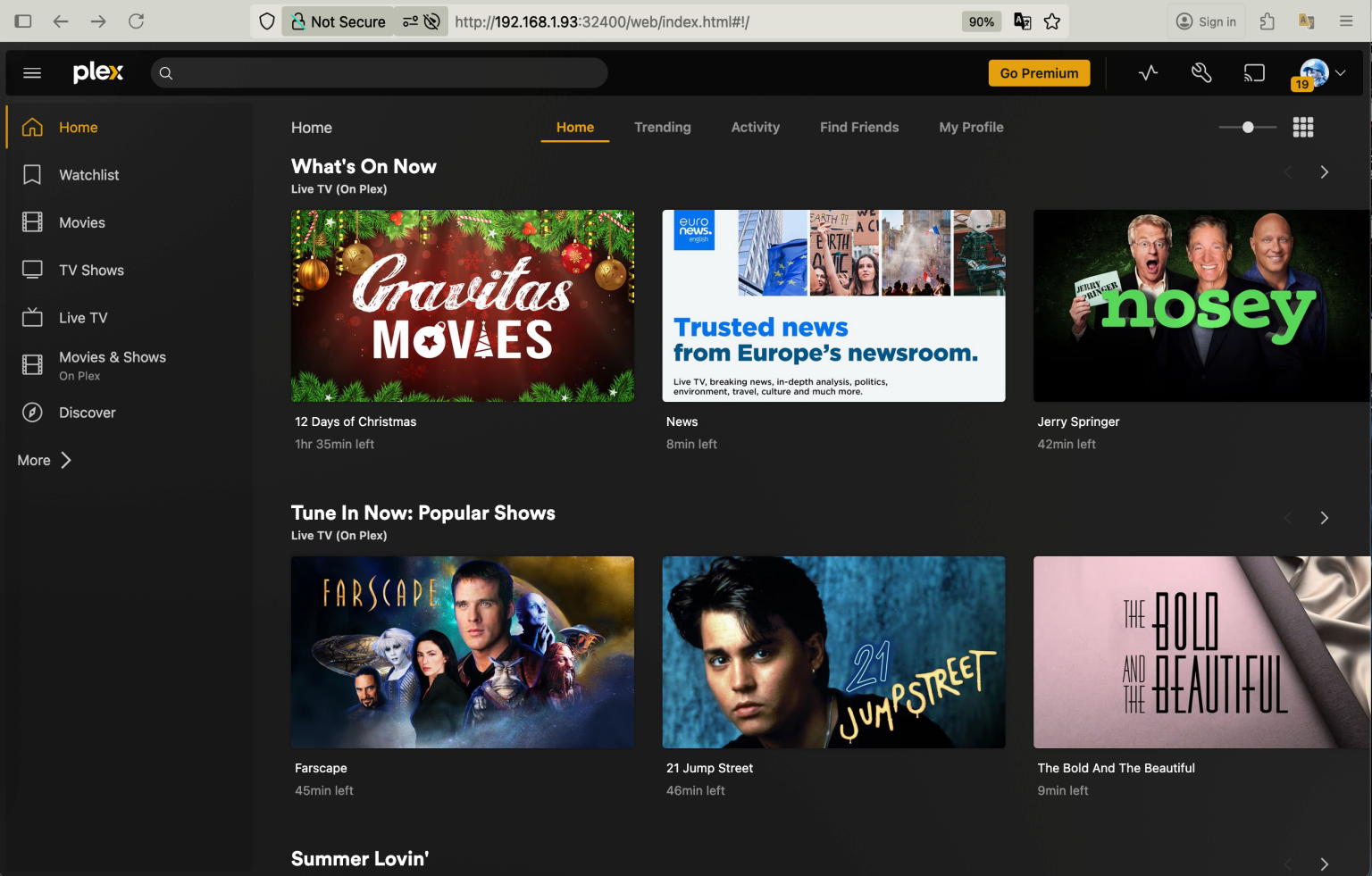Switch to the Trending tab
This screenshot has width=1372, height=876.
click(x=662, y=127)
